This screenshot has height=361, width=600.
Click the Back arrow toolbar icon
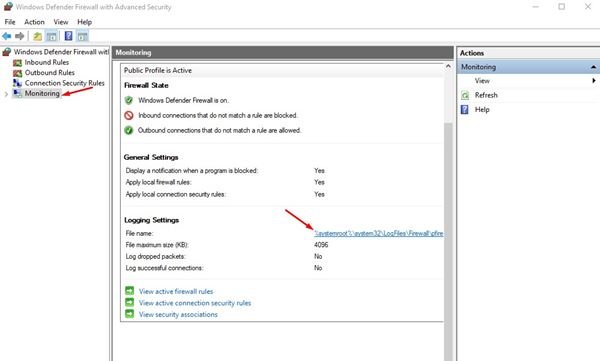point(7,36)
